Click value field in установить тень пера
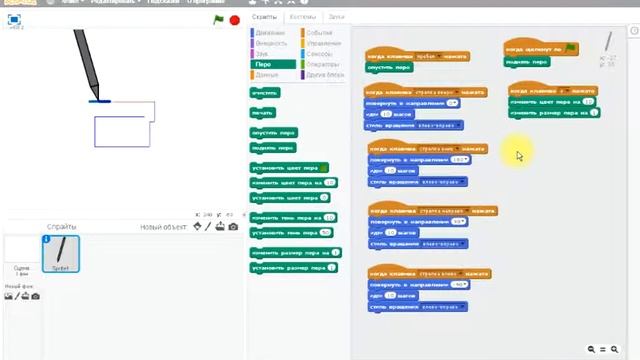The height and width of the screenshot is (360, 640). tap(325, 232)
